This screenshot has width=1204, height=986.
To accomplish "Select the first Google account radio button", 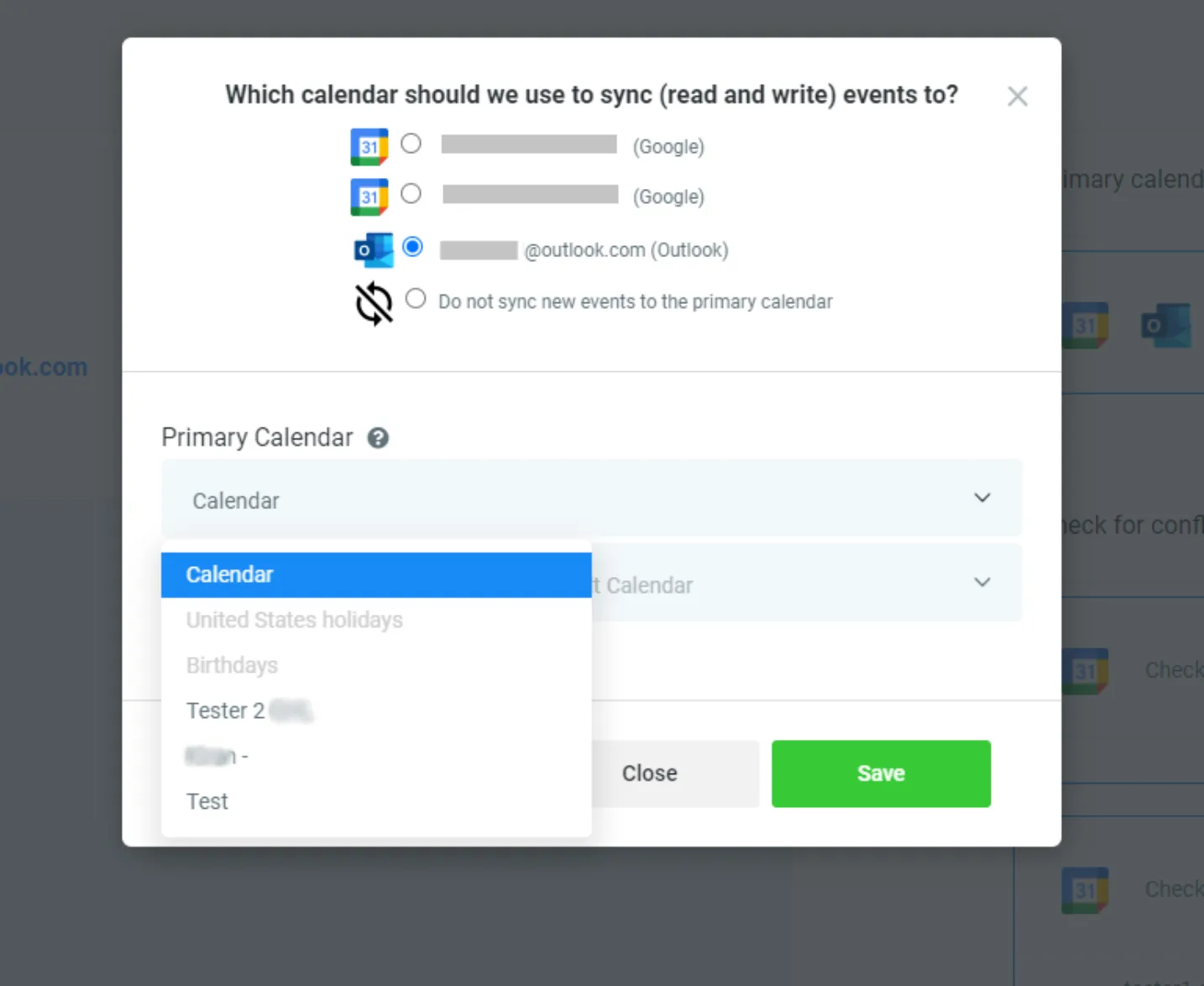I will tap(411, 144).
